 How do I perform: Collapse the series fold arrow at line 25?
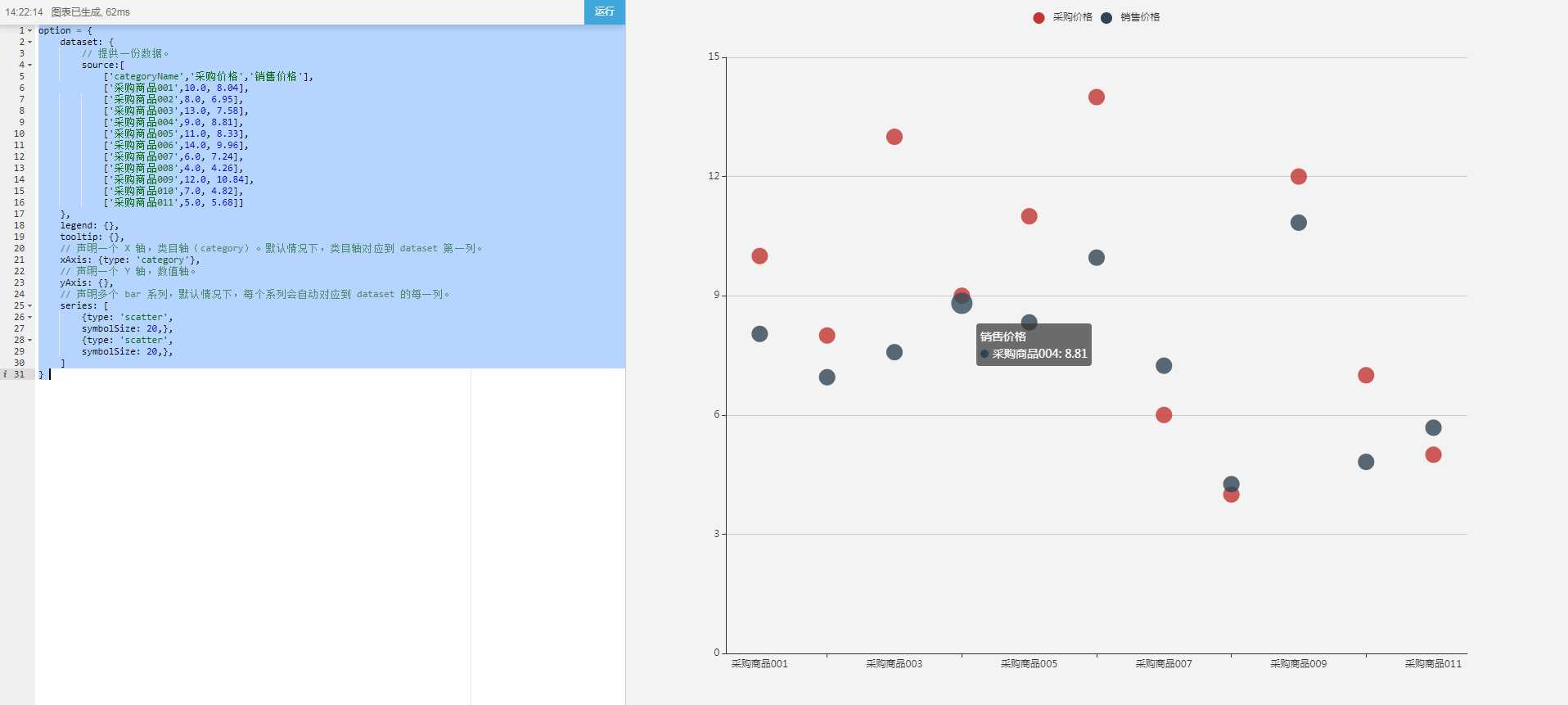click(30, 305)
